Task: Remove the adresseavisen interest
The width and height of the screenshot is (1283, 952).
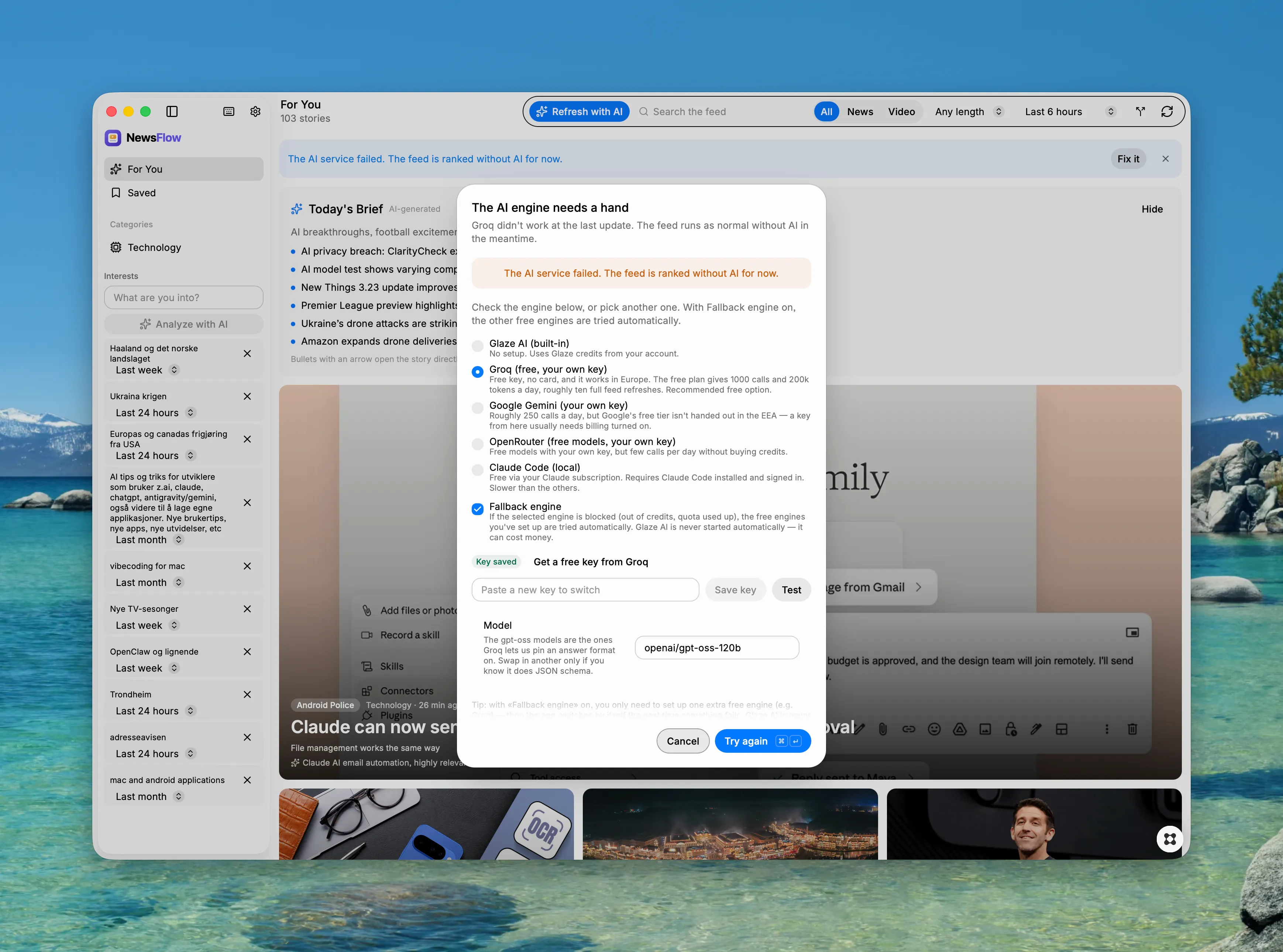Action: click(x=247, y=737)
